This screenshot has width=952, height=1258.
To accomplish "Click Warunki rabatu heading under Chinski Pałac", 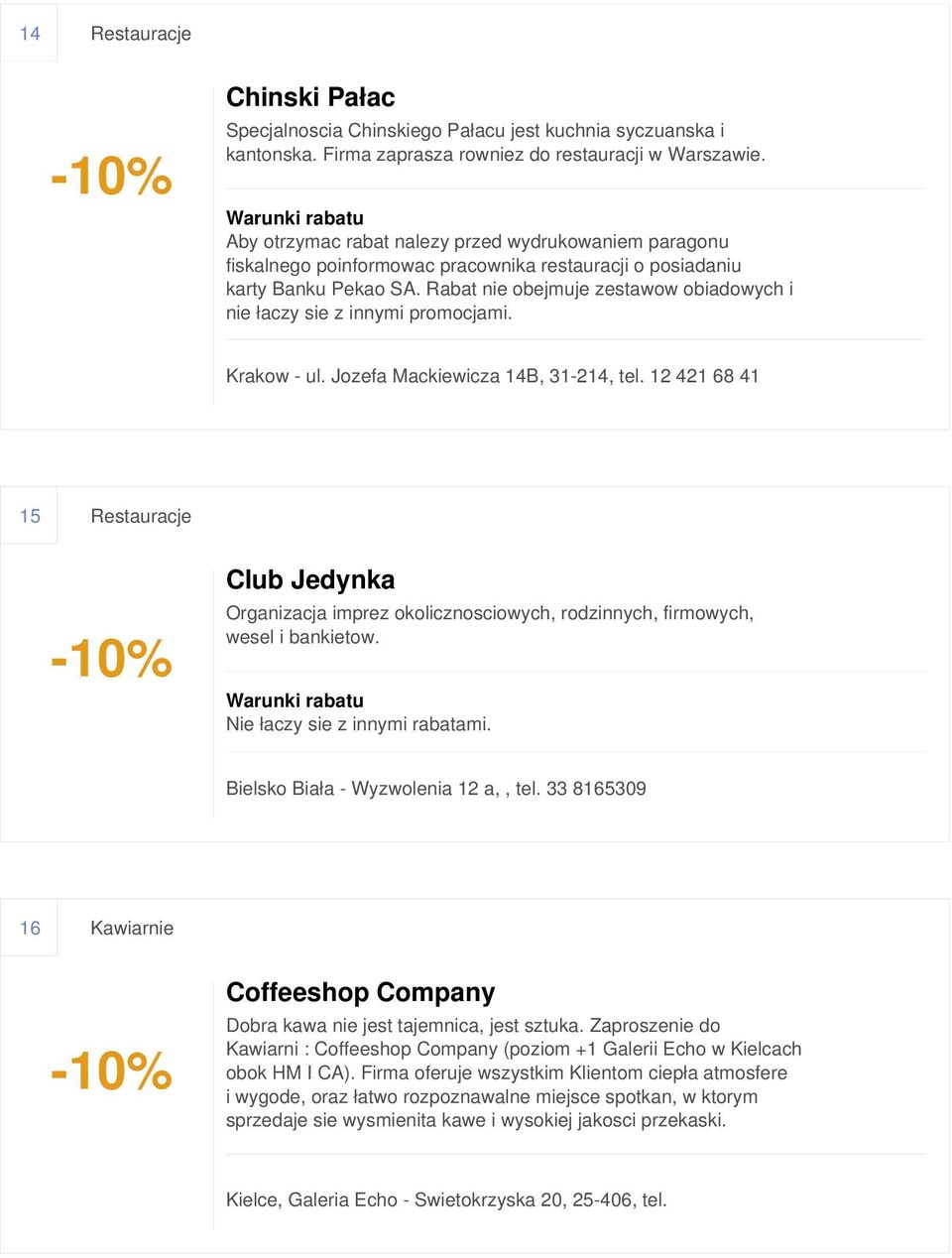I will tap(295, 217).
